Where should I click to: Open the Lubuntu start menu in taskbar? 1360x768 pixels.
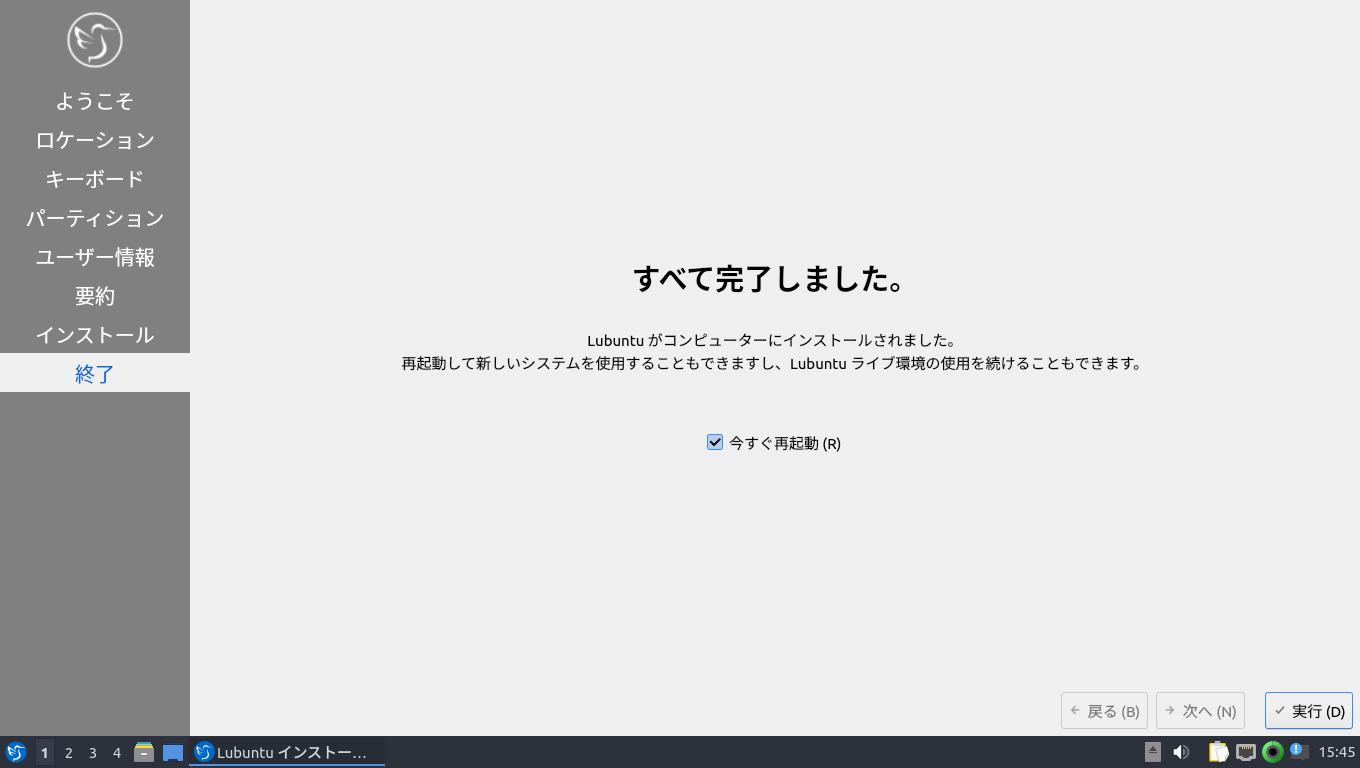click(x=16, y=752)
